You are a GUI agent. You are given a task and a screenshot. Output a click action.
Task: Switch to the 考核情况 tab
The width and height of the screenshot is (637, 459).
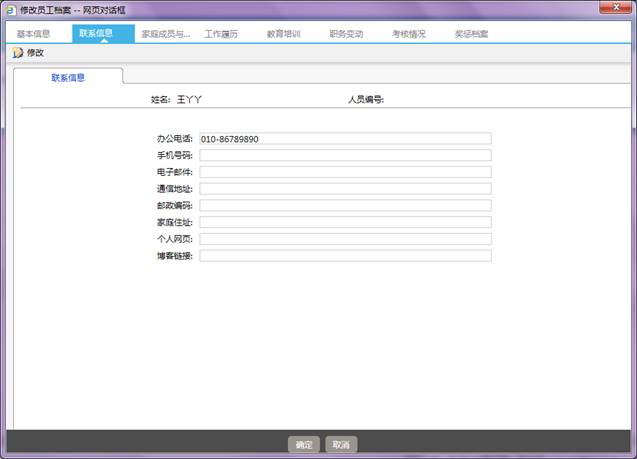click(408, 33)
